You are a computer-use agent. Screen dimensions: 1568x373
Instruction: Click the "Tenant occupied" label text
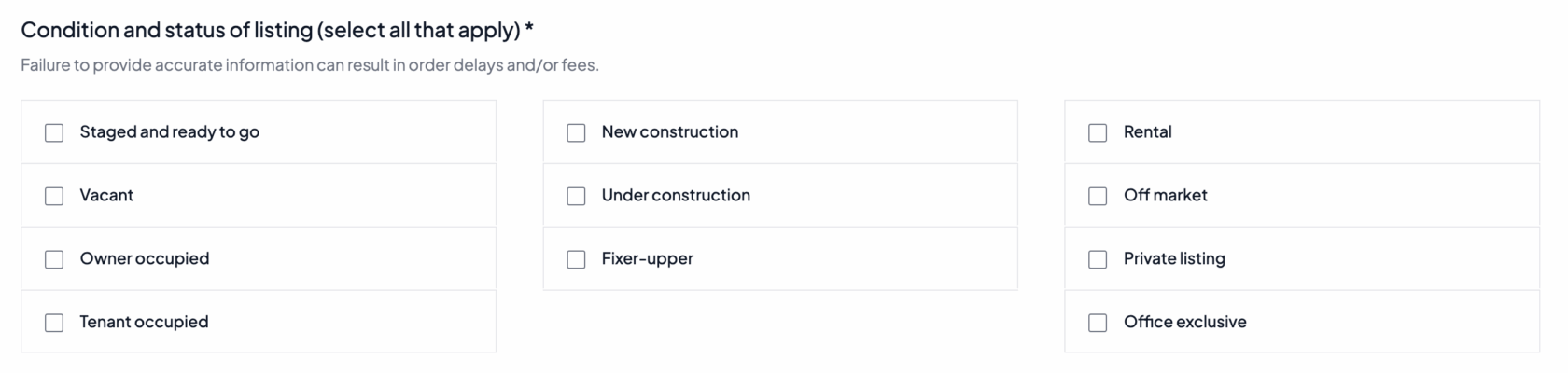[x=144, y=323]
